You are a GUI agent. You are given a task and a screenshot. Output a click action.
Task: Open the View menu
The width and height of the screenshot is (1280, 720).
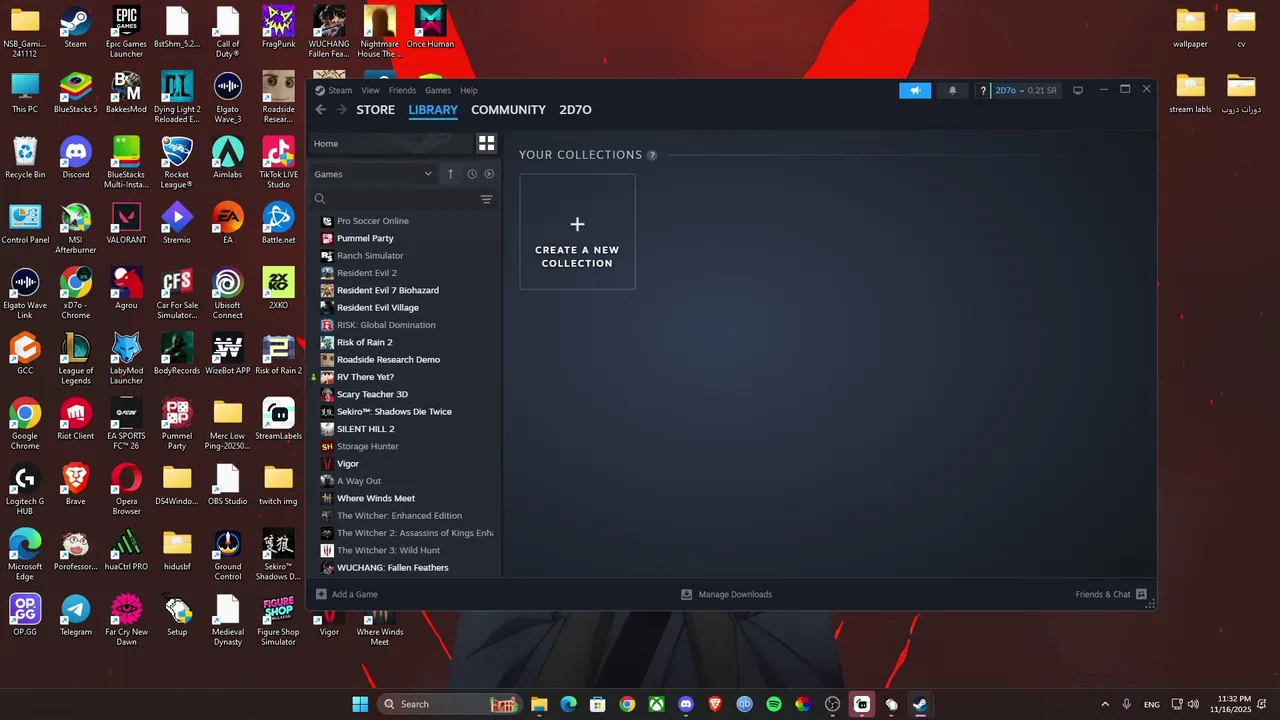pyautogui.click(x=370, y=90)
